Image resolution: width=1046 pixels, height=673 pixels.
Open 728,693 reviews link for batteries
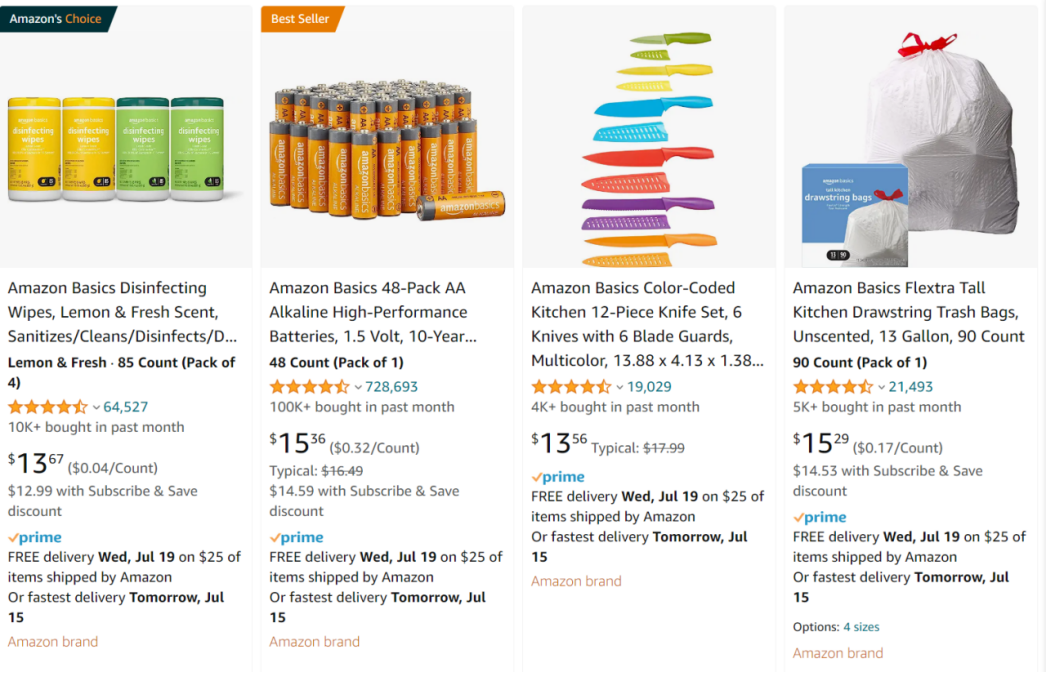(x=392, y=387)
